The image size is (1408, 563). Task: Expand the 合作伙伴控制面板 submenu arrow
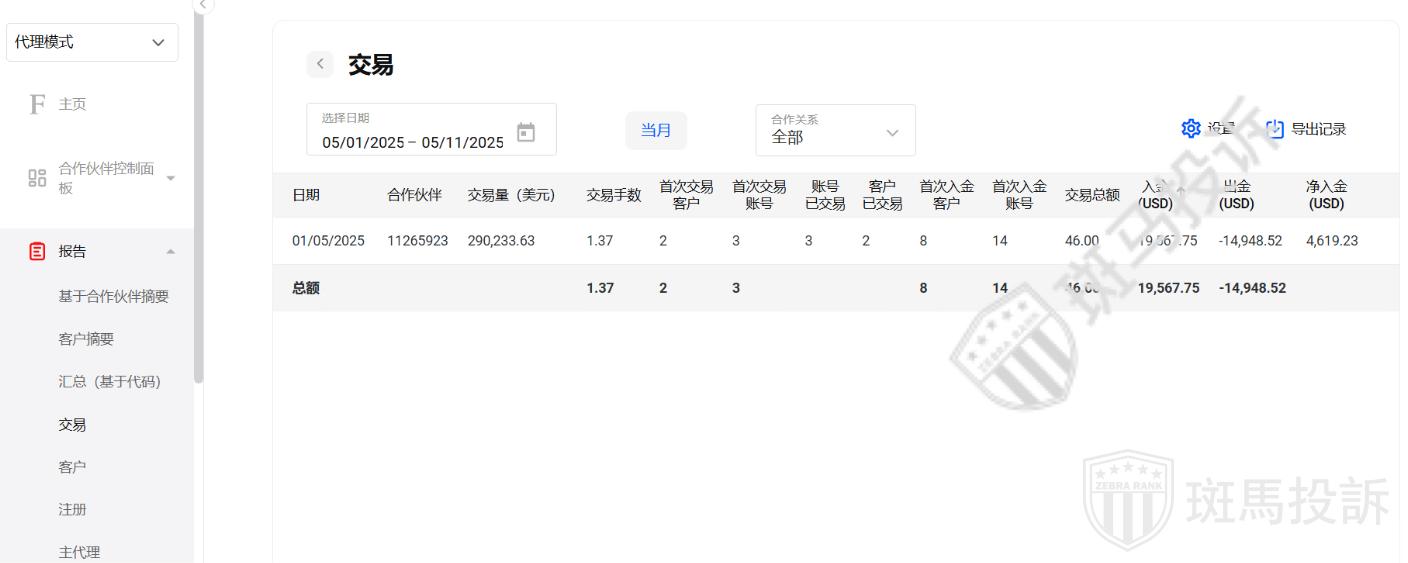coord(170,178)
